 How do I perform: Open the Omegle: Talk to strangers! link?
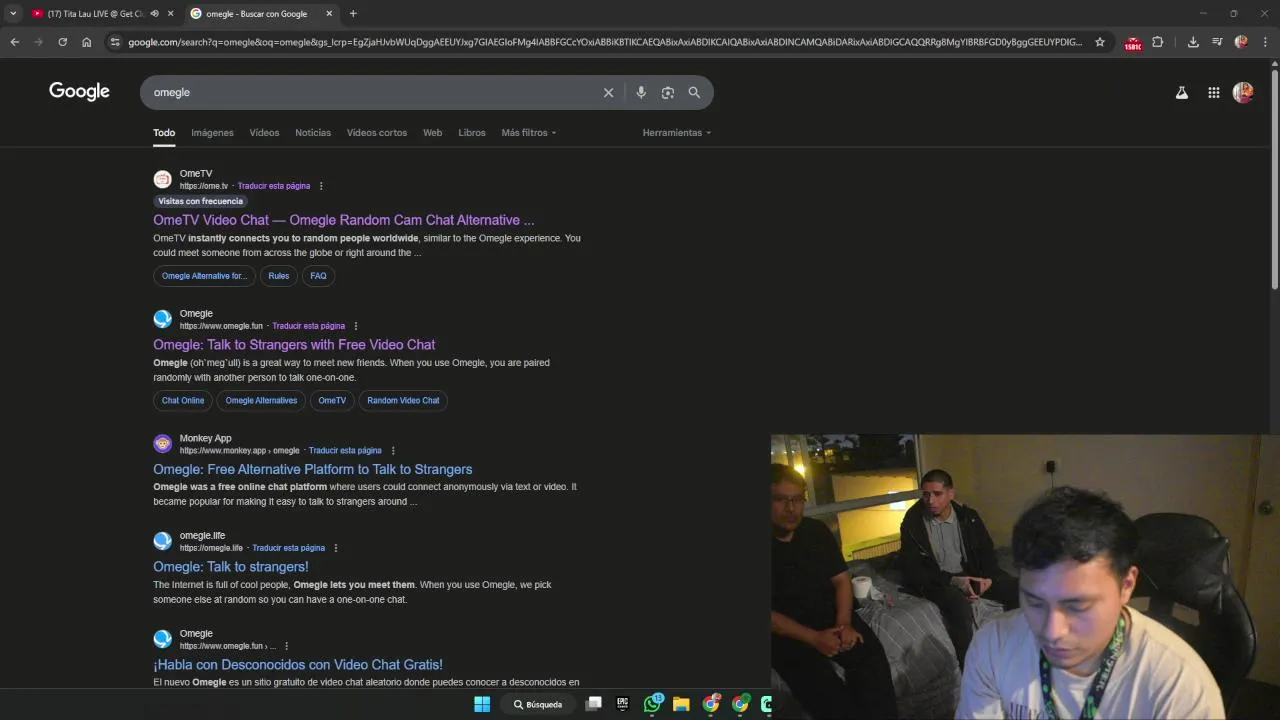pos(231,567)
